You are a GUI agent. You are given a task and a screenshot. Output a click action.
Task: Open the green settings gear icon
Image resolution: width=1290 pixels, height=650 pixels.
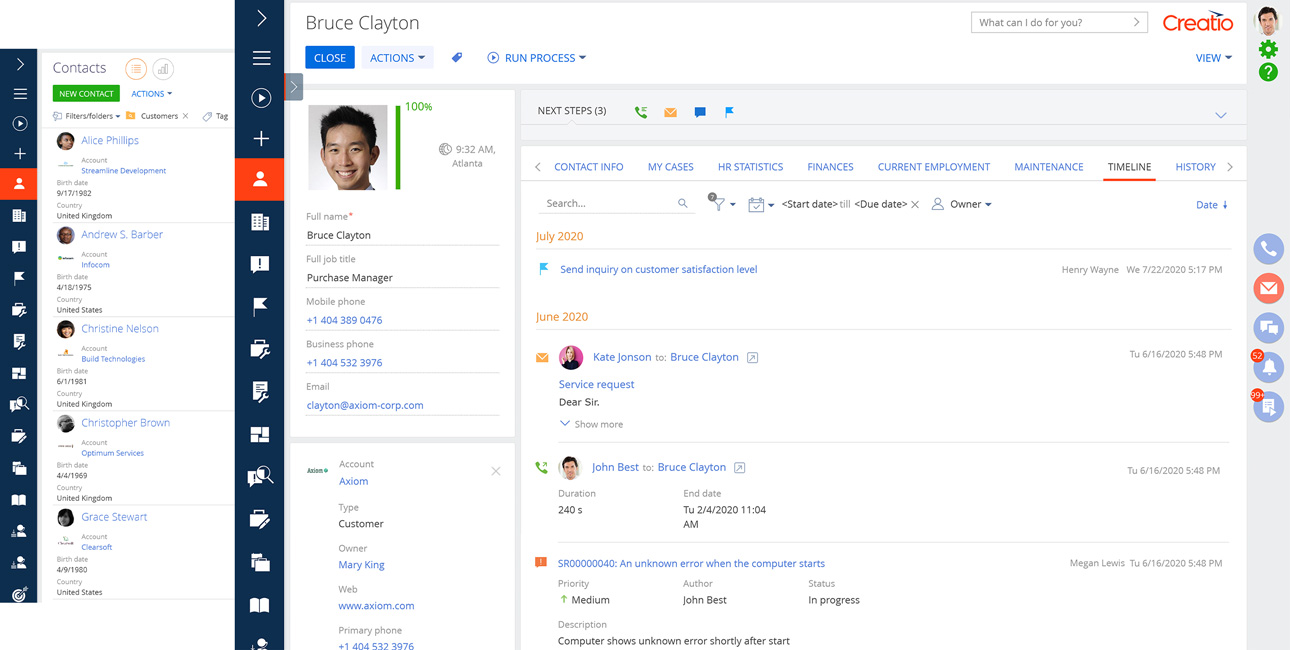coord(1268,49)
